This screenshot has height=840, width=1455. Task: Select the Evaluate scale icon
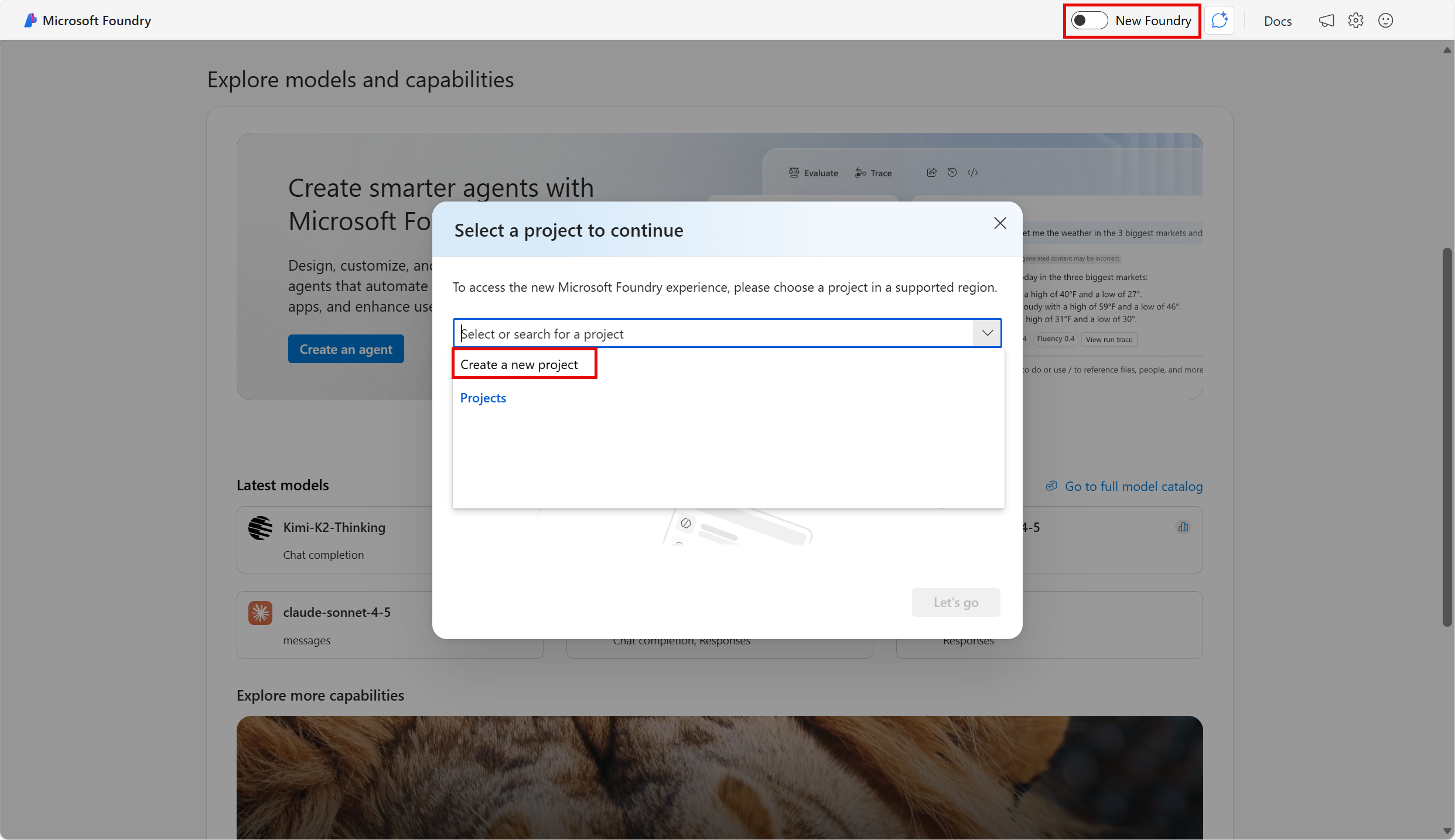(x=794, y=172)
